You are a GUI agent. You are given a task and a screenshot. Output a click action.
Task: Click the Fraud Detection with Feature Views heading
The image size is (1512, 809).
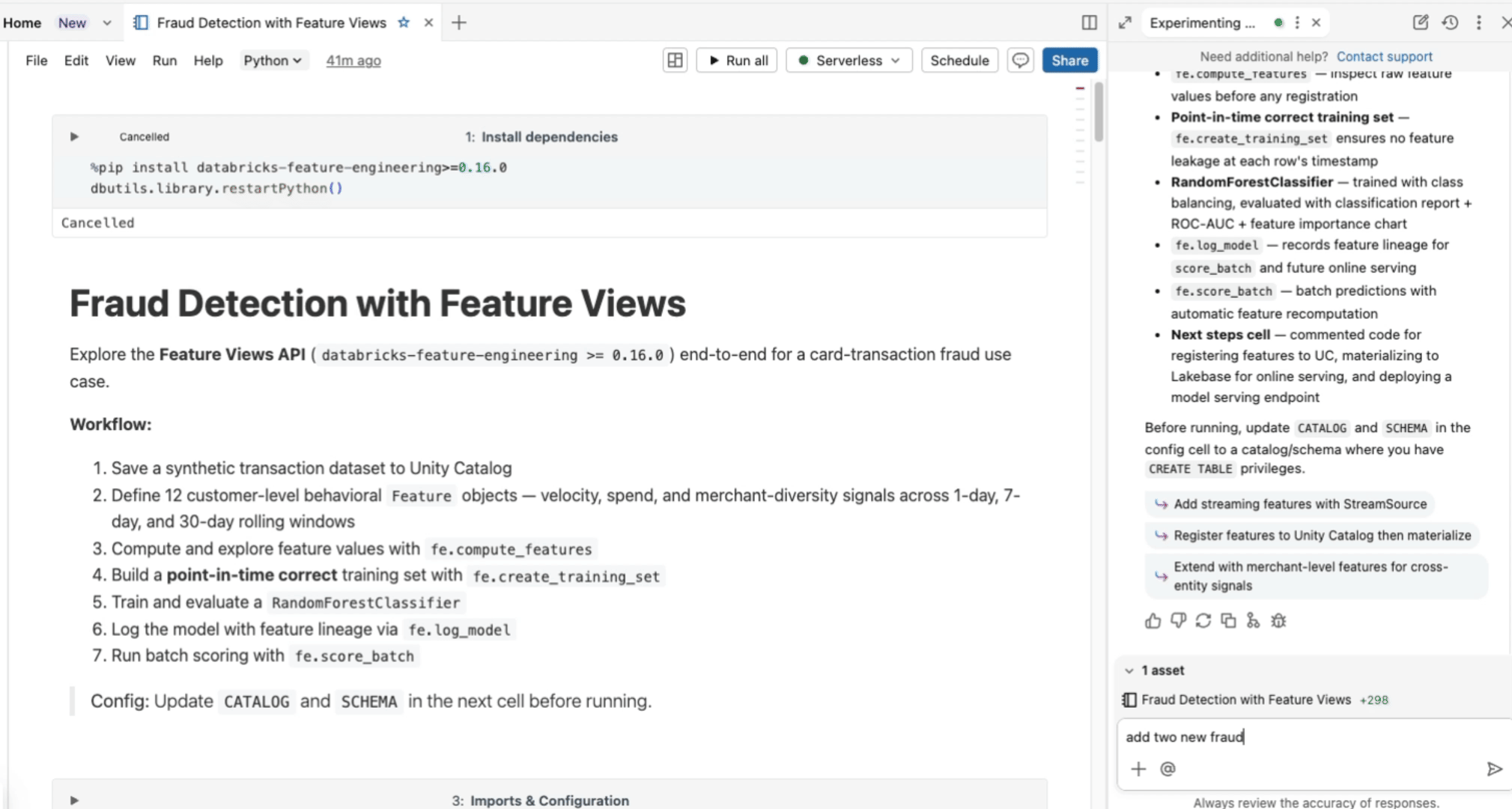(x=377, y=303)
